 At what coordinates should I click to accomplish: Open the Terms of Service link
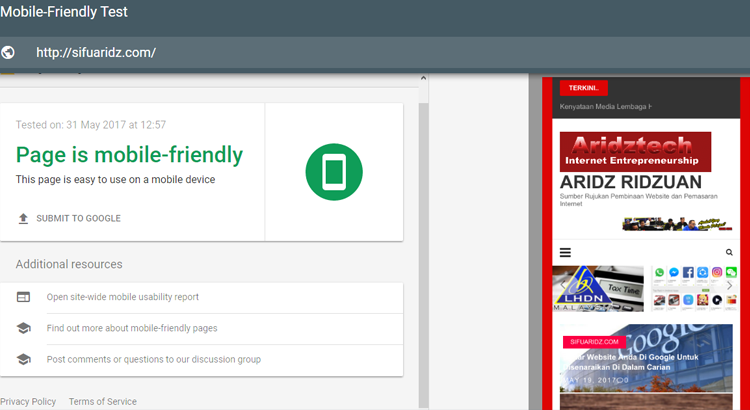[103, 401]
